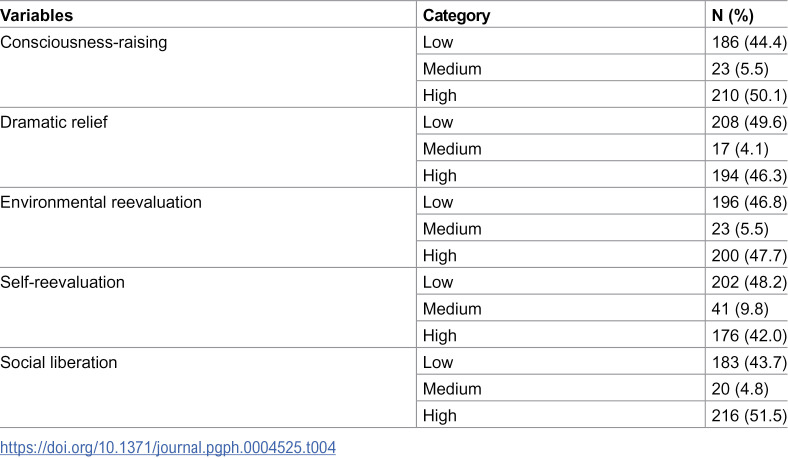
Task: Click the Variables column header
Action: tap(37, 16)
